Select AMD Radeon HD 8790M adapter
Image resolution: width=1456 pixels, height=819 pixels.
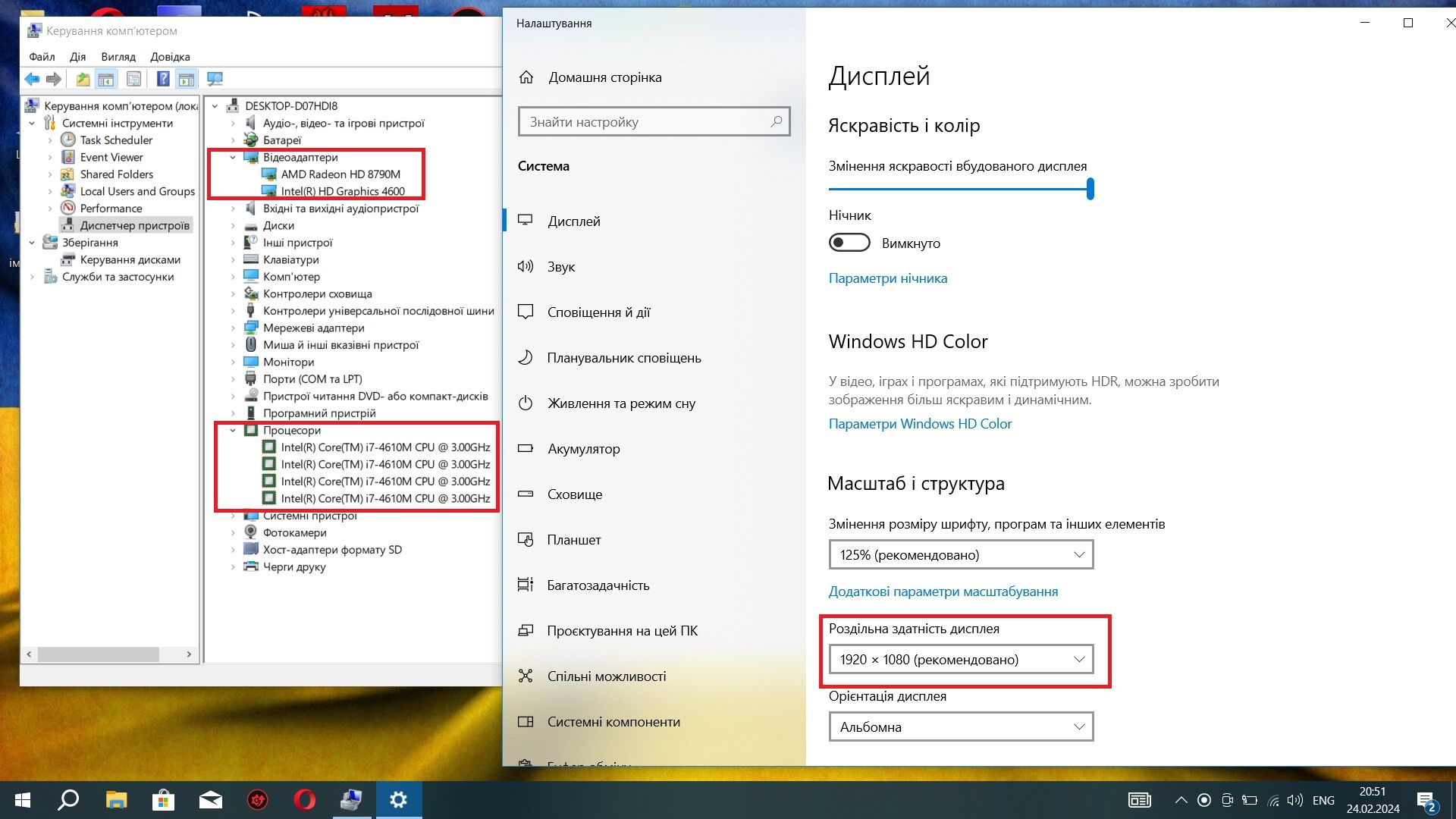[340, 174]
